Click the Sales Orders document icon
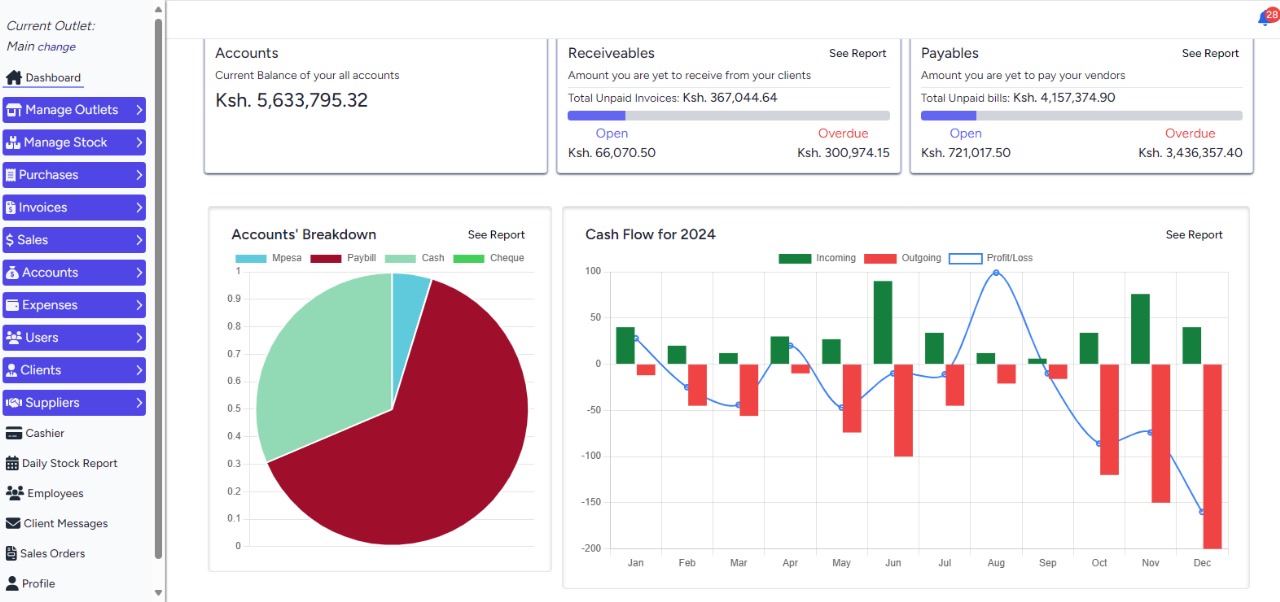This screenshot has height=602, width=1280. [x=12, y=553]
